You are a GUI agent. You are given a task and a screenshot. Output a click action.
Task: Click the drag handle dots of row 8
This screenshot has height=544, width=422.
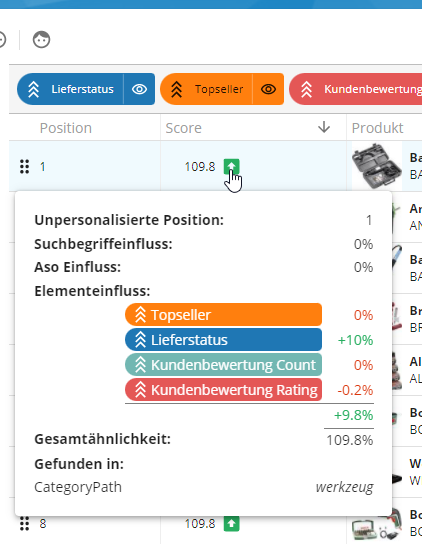pyautogui.click(x=24, y=524)
